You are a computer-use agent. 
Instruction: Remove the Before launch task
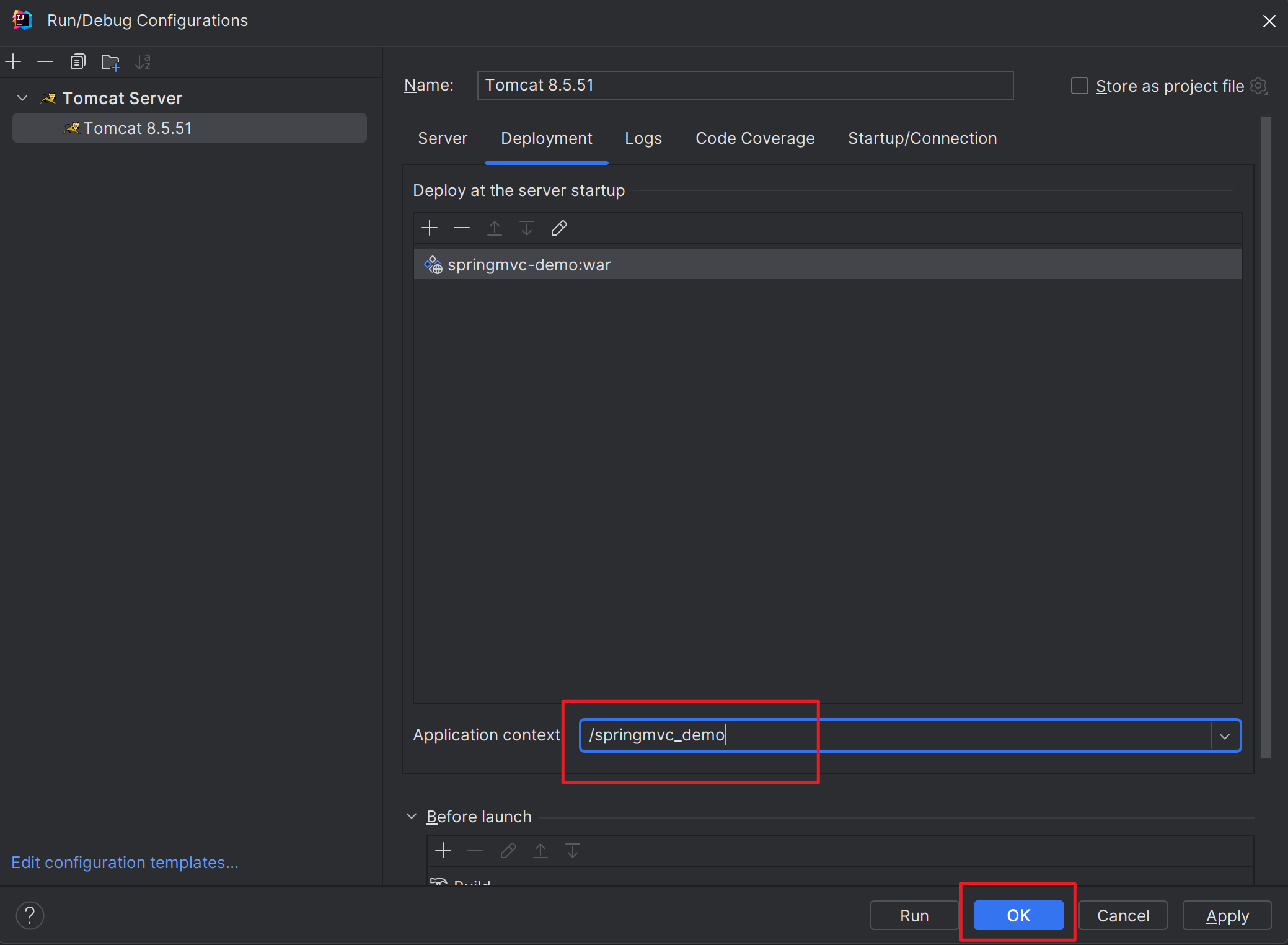click(x=475, y=850)
